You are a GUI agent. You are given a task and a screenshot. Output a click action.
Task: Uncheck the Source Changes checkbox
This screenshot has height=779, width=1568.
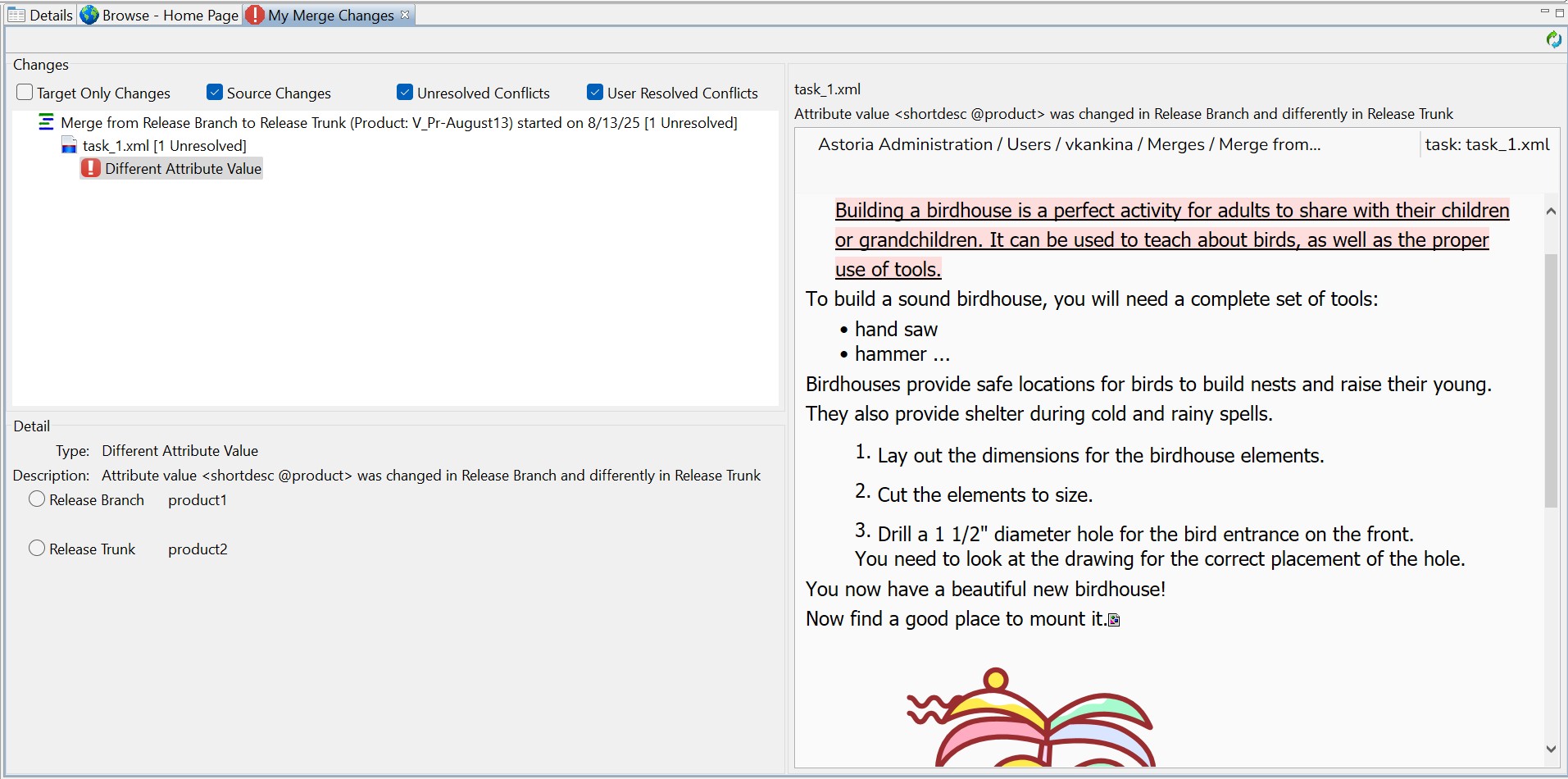pyautogui.click(x=215, y=93)
